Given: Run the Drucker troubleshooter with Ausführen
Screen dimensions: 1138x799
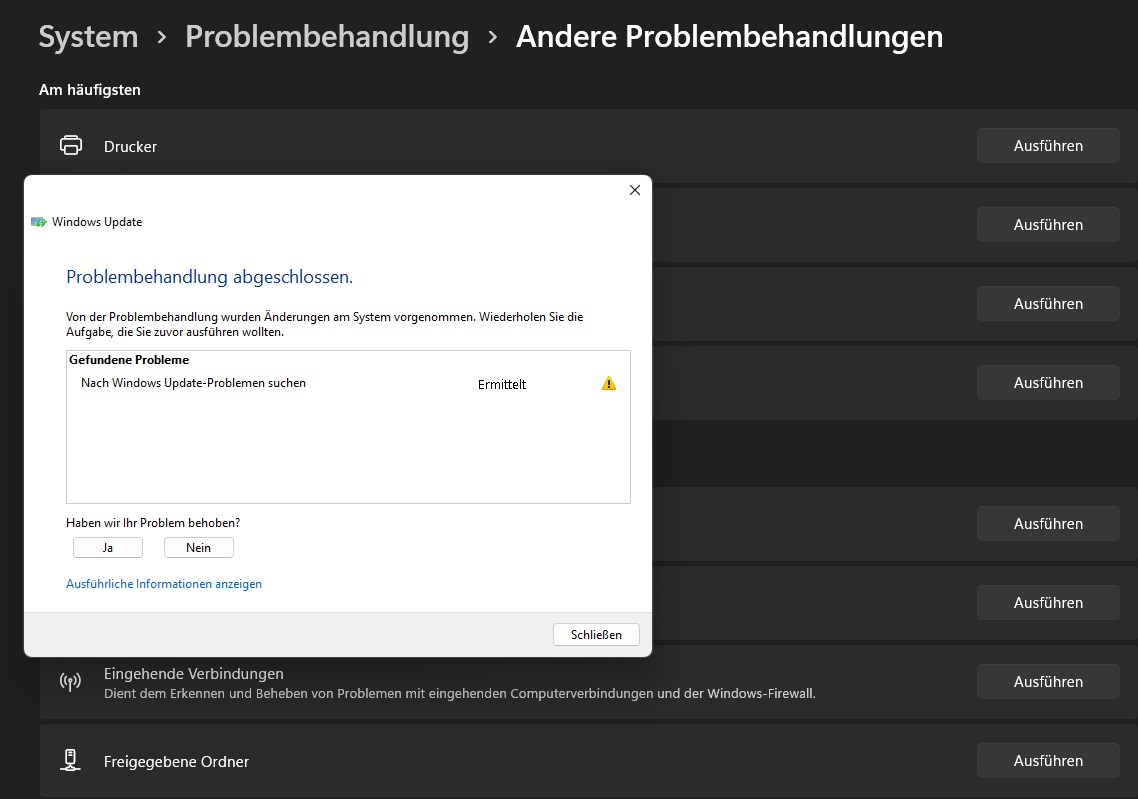Looking at the screenshot, I should 1048,146.
